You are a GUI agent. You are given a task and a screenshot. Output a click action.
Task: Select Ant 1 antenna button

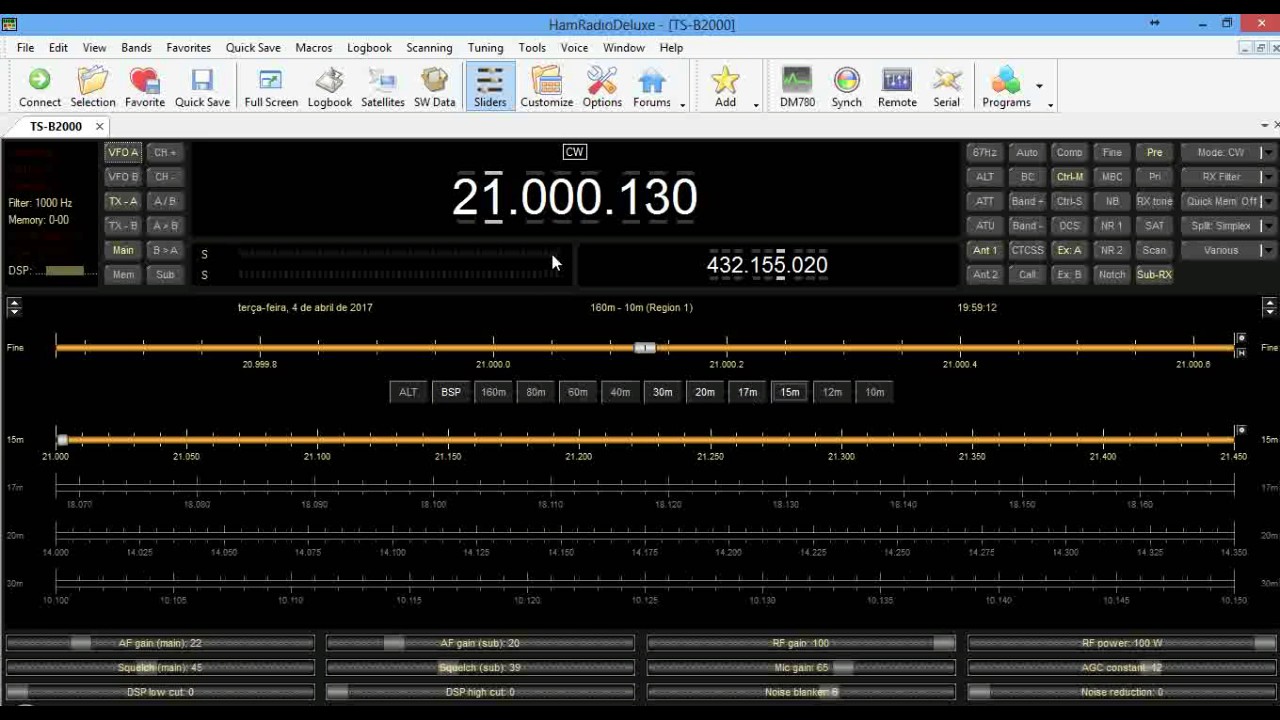pos(985,250)
